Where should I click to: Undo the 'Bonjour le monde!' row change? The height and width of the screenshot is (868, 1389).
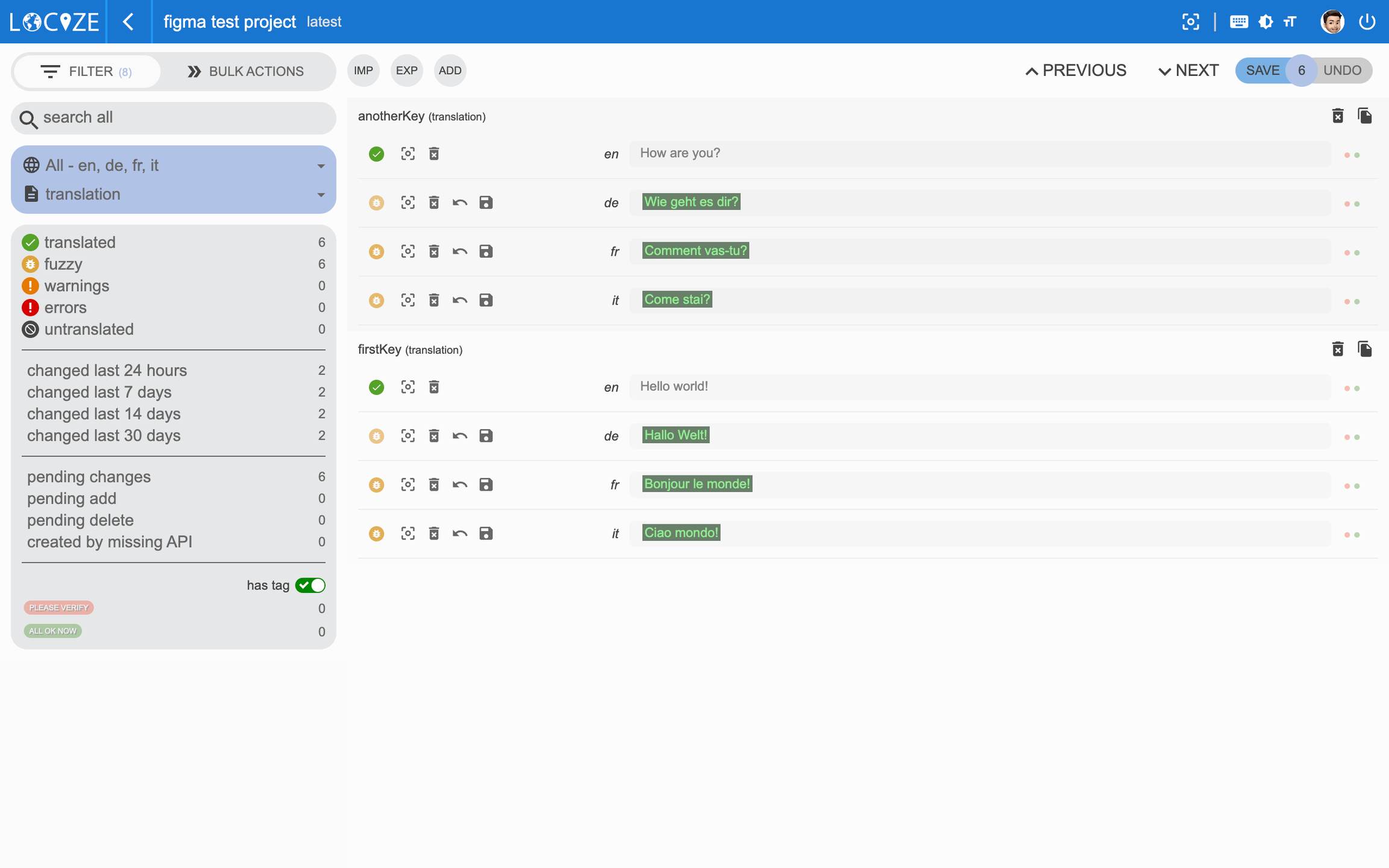(460, 485)
